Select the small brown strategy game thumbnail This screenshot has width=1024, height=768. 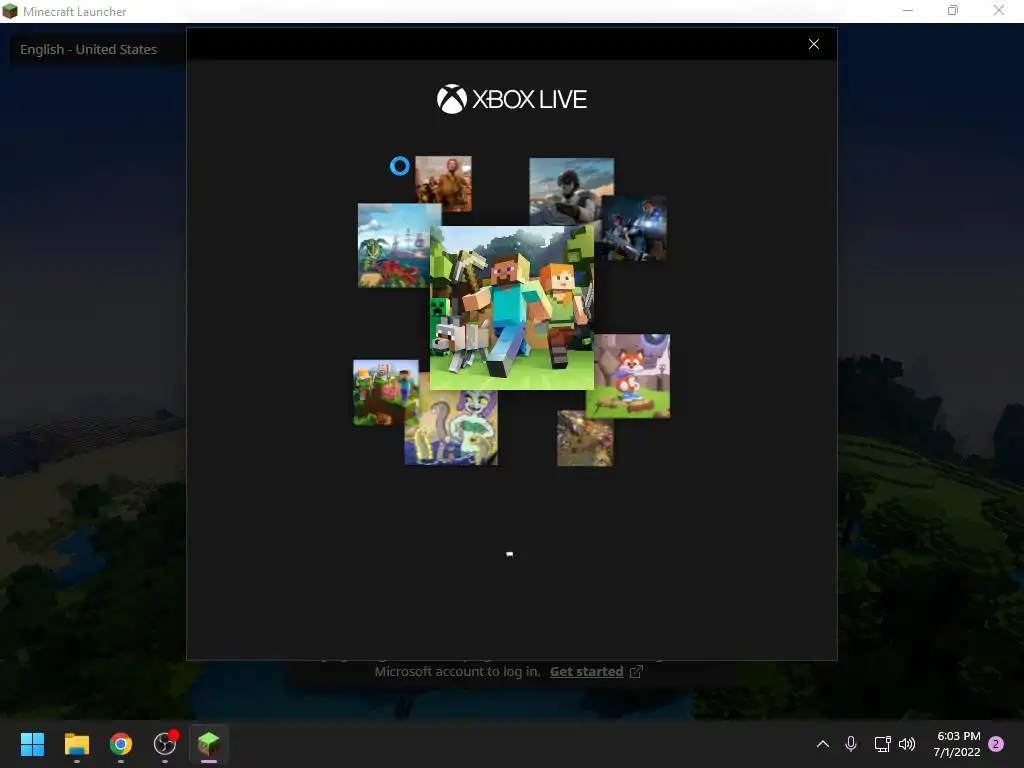pyautogui.click(x=585, y=438)
